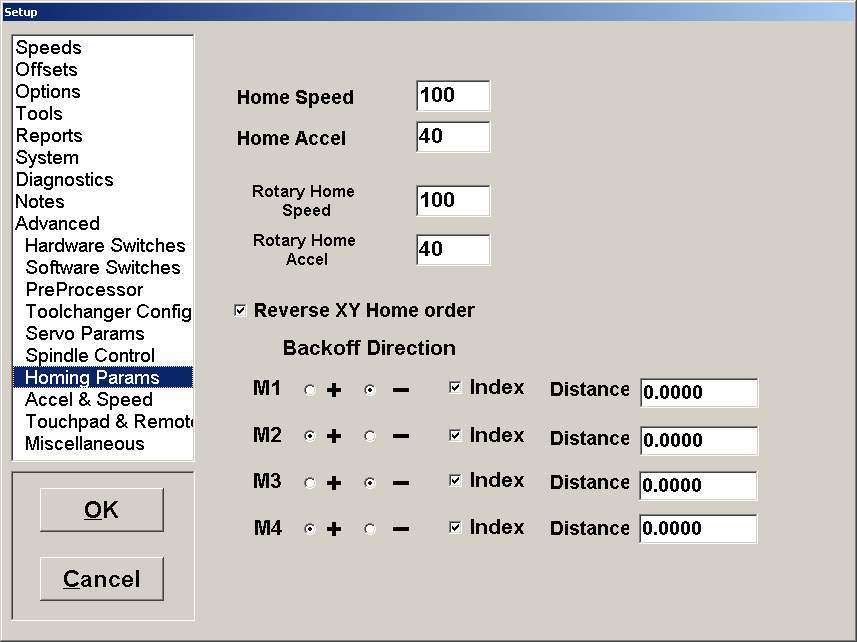Uncheck the Index option for M1
Screen dimensions: 857x642
click(455, 388)
